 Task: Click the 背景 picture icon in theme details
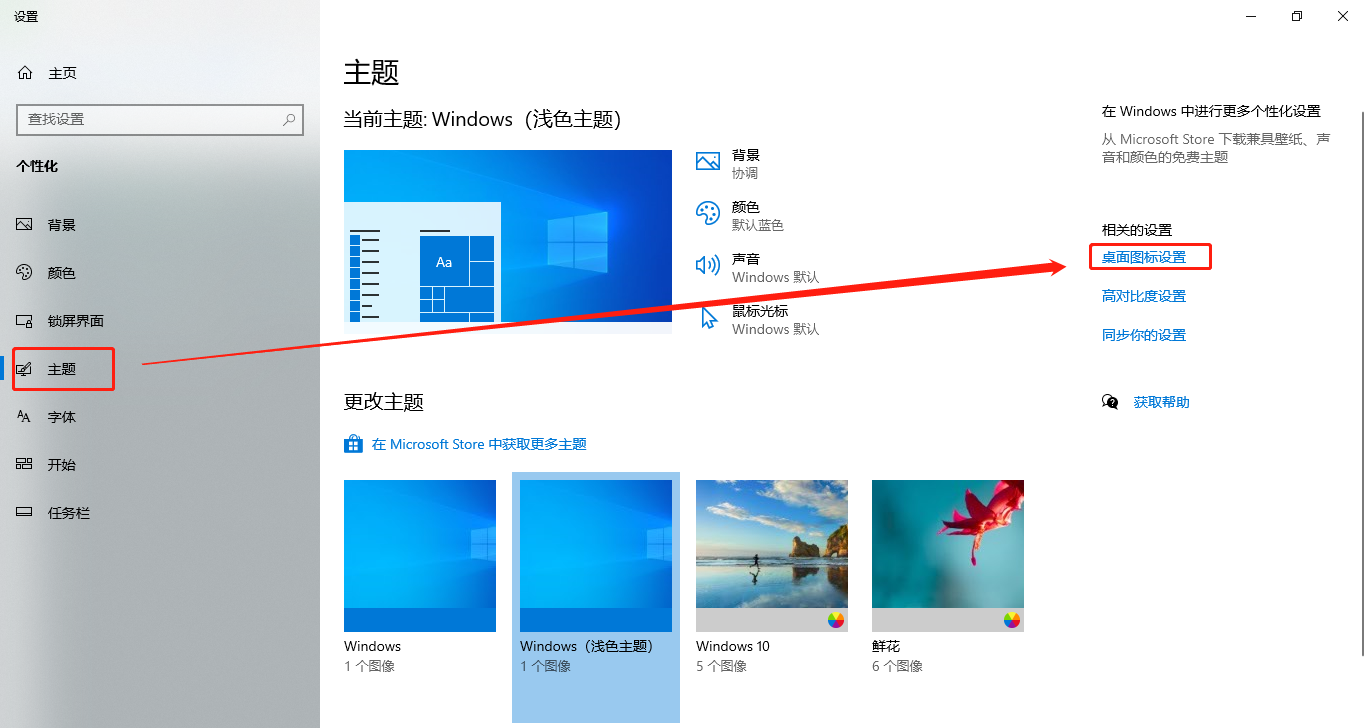tap(708, 162)
